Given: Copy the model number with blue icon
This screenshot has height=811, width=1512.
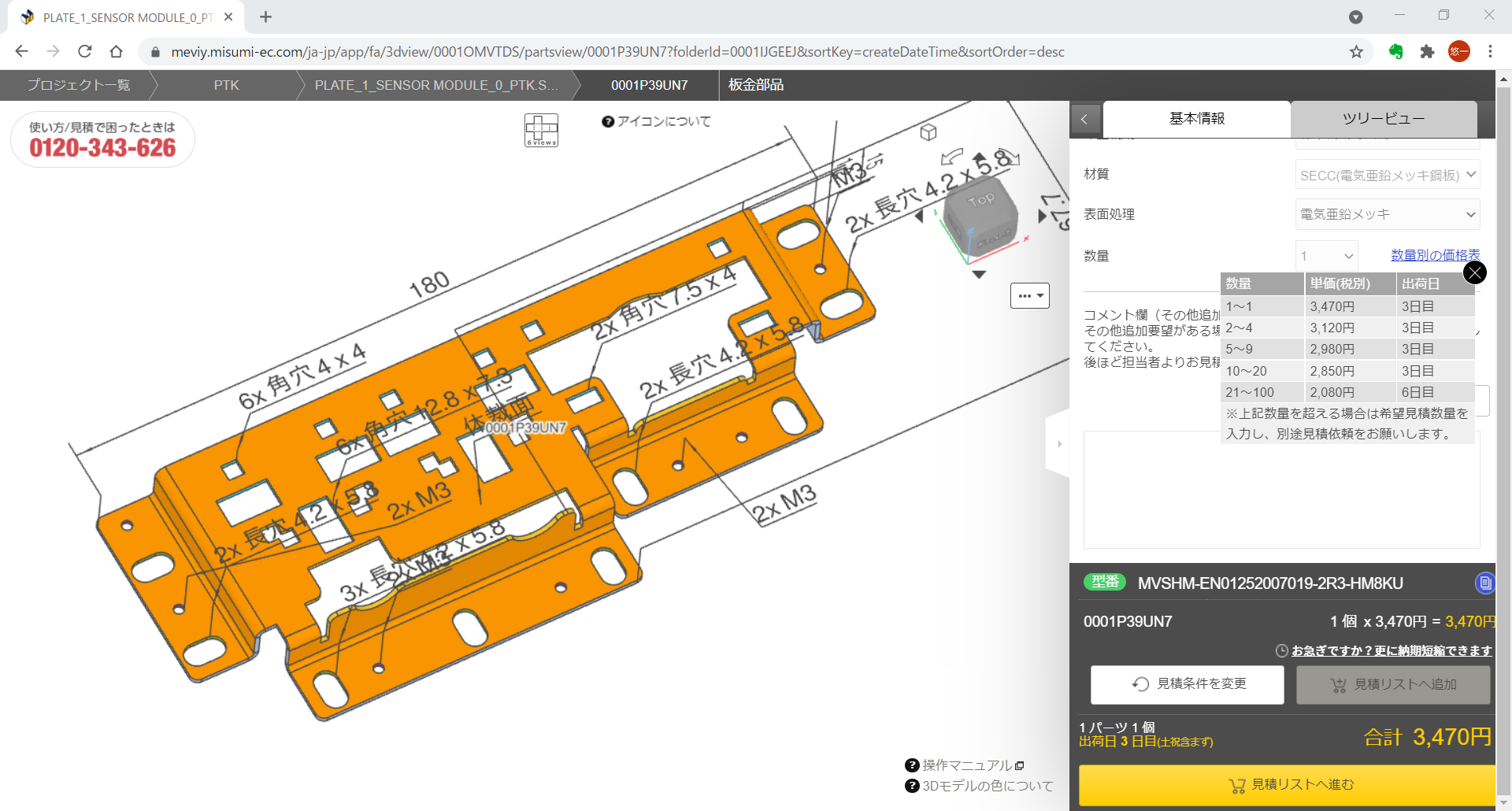Looking at the screenshot, I should coord(1484,583).
